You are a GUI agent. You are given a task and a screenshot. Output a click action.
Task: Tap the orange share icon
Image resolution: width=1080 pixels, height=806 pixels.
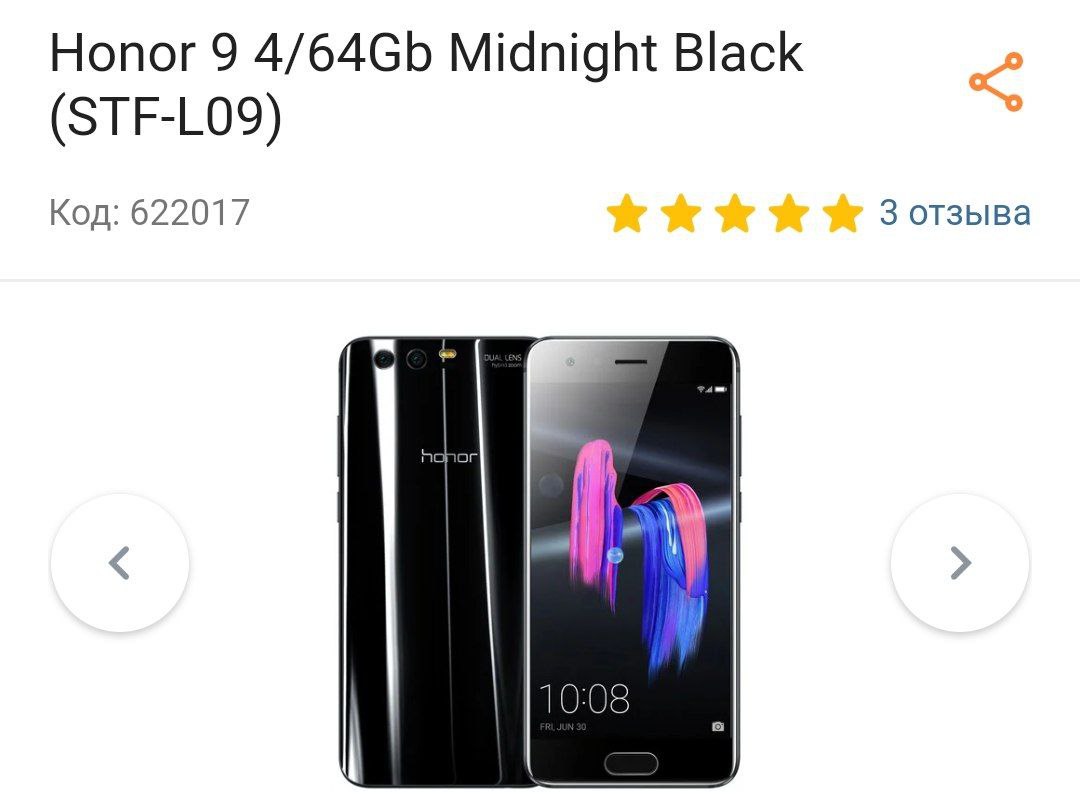pyautogui.click(x=996, y=81)
